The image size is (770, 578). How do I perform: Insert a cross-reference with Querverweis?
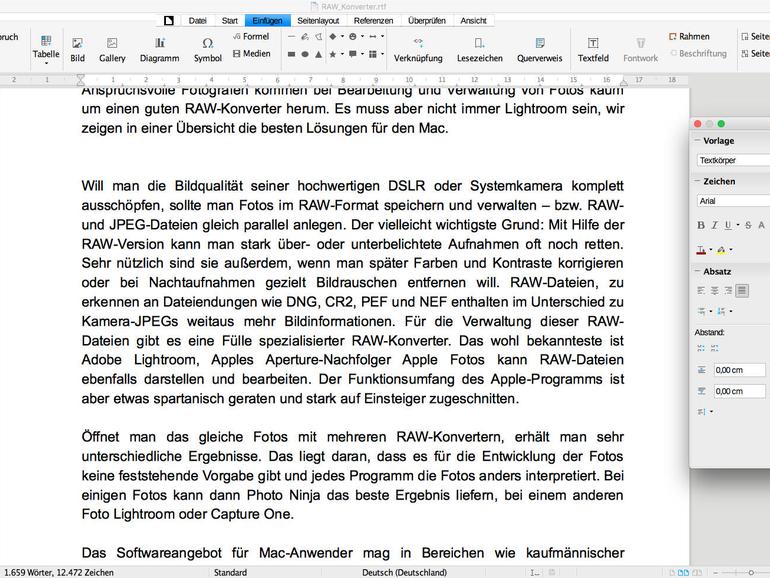click(539, 50)
